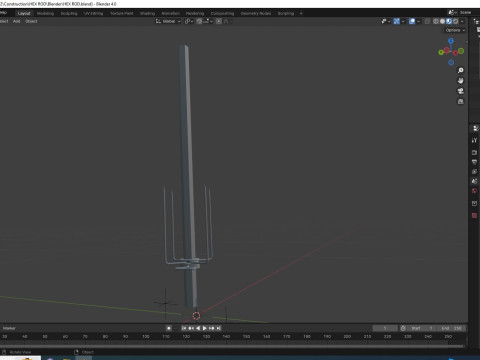Switch to the Modeling workspace tab

pyautogui.click(x=45, y=13)
